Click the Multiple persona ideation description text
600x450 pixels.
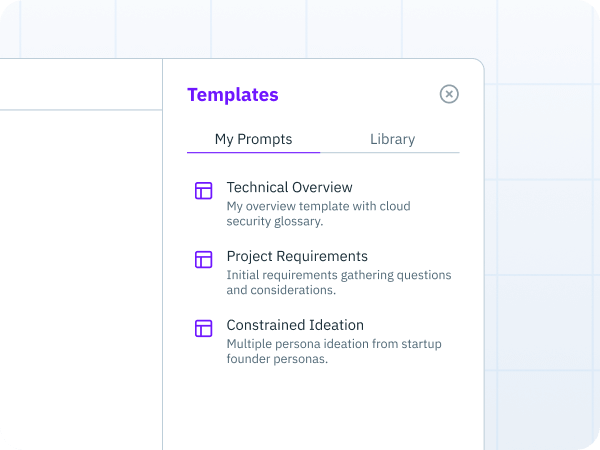pos(334,351)
